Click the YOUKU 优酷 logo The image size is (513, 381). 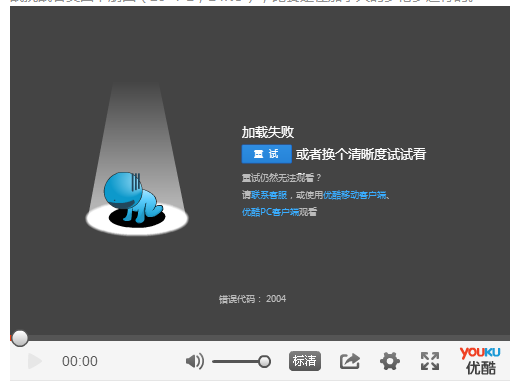click(x=480, y=361)
